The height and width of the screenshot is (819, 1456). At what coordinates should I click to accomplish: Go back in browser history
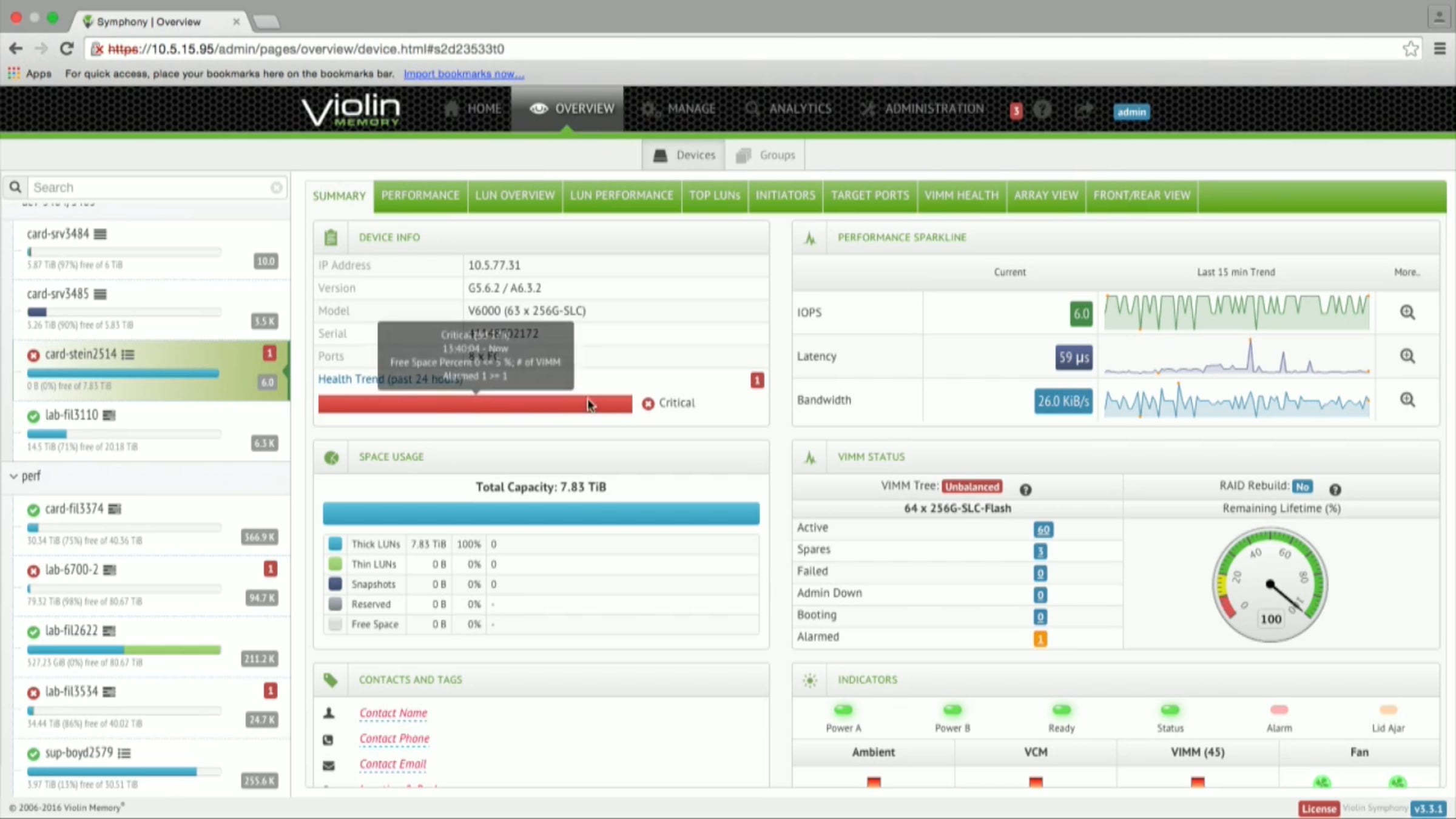click(x=16, y=49)
